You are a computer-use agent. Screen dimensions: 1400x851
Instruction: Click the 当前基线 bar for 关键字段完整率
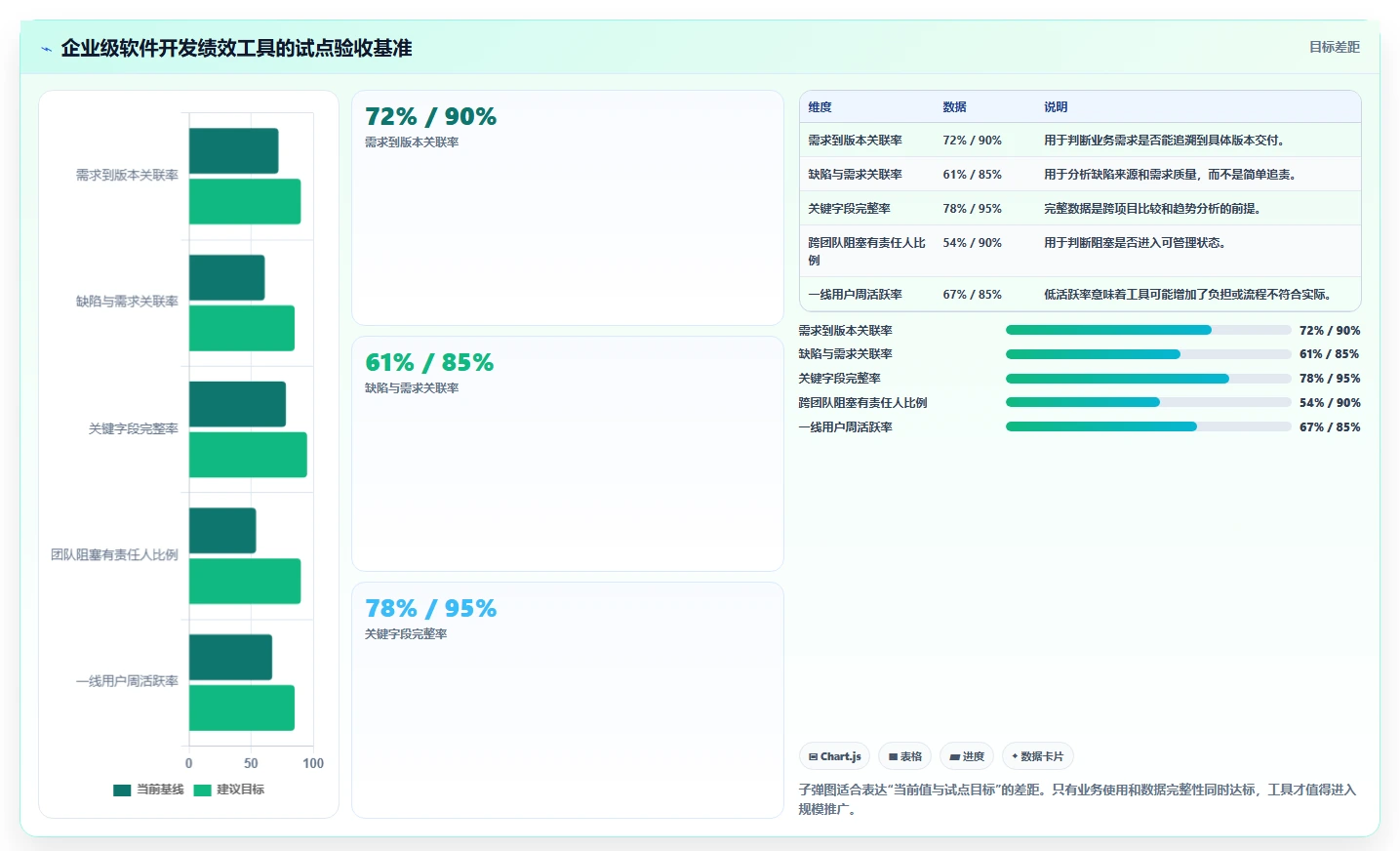(x=237, y=404)
